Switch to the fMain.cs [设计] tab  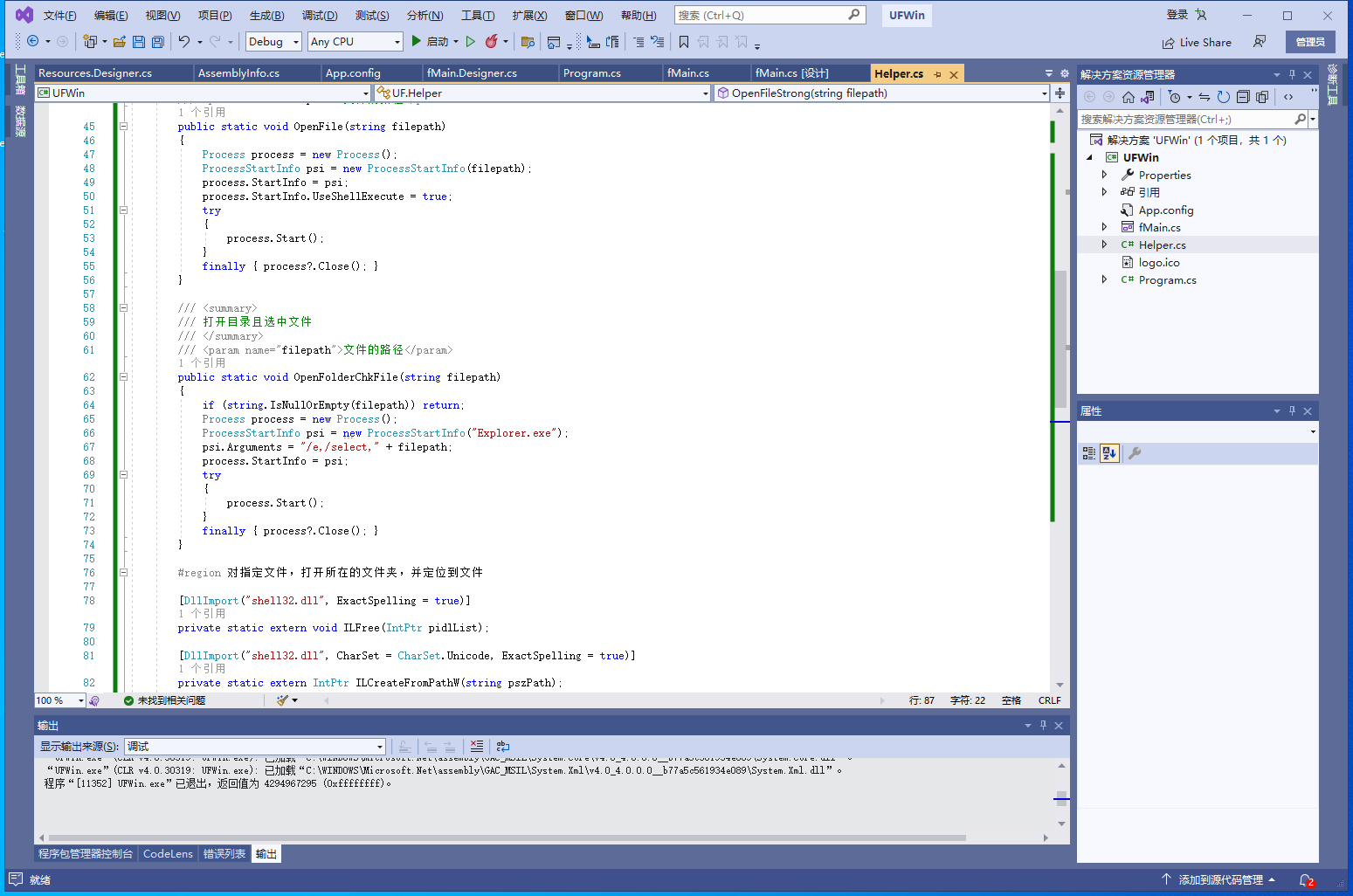click(x=792, y=73)
